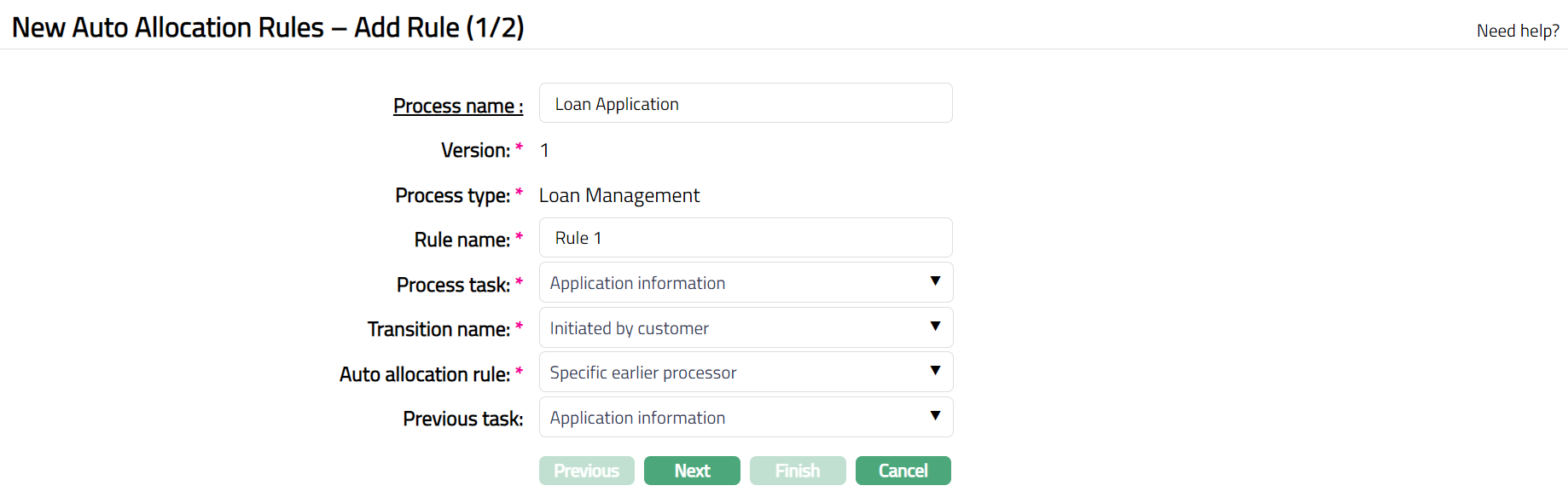Click the Next button

tap(692, 470)
